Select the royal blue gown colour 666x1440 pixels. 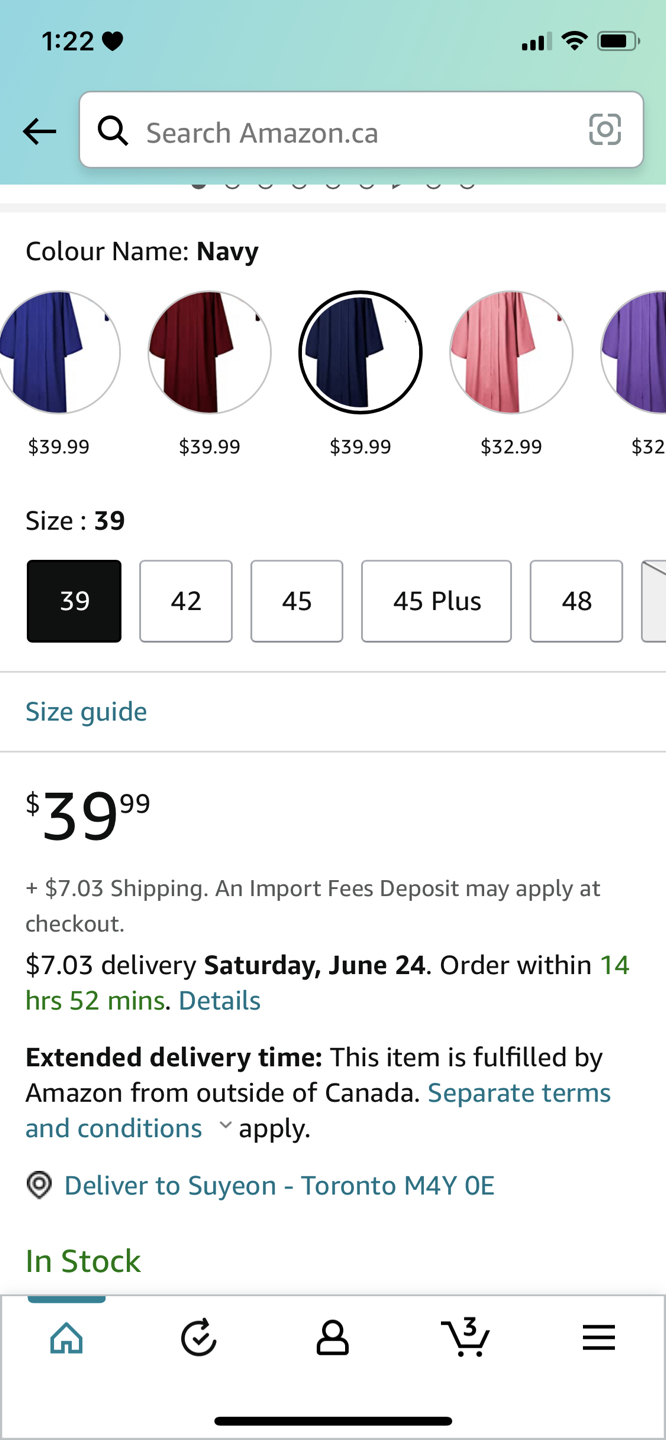tap(59, 353)
